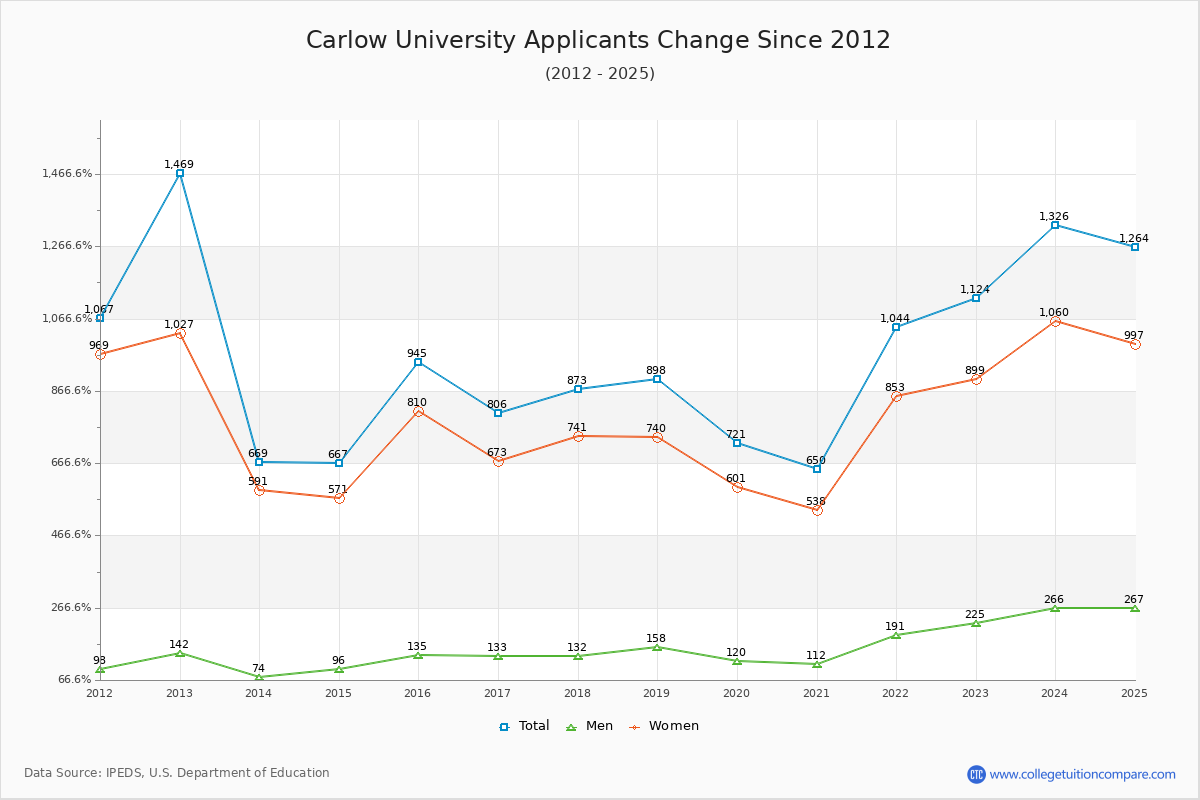Click the Men 2018 data point labeled 132

pos(578,656)
